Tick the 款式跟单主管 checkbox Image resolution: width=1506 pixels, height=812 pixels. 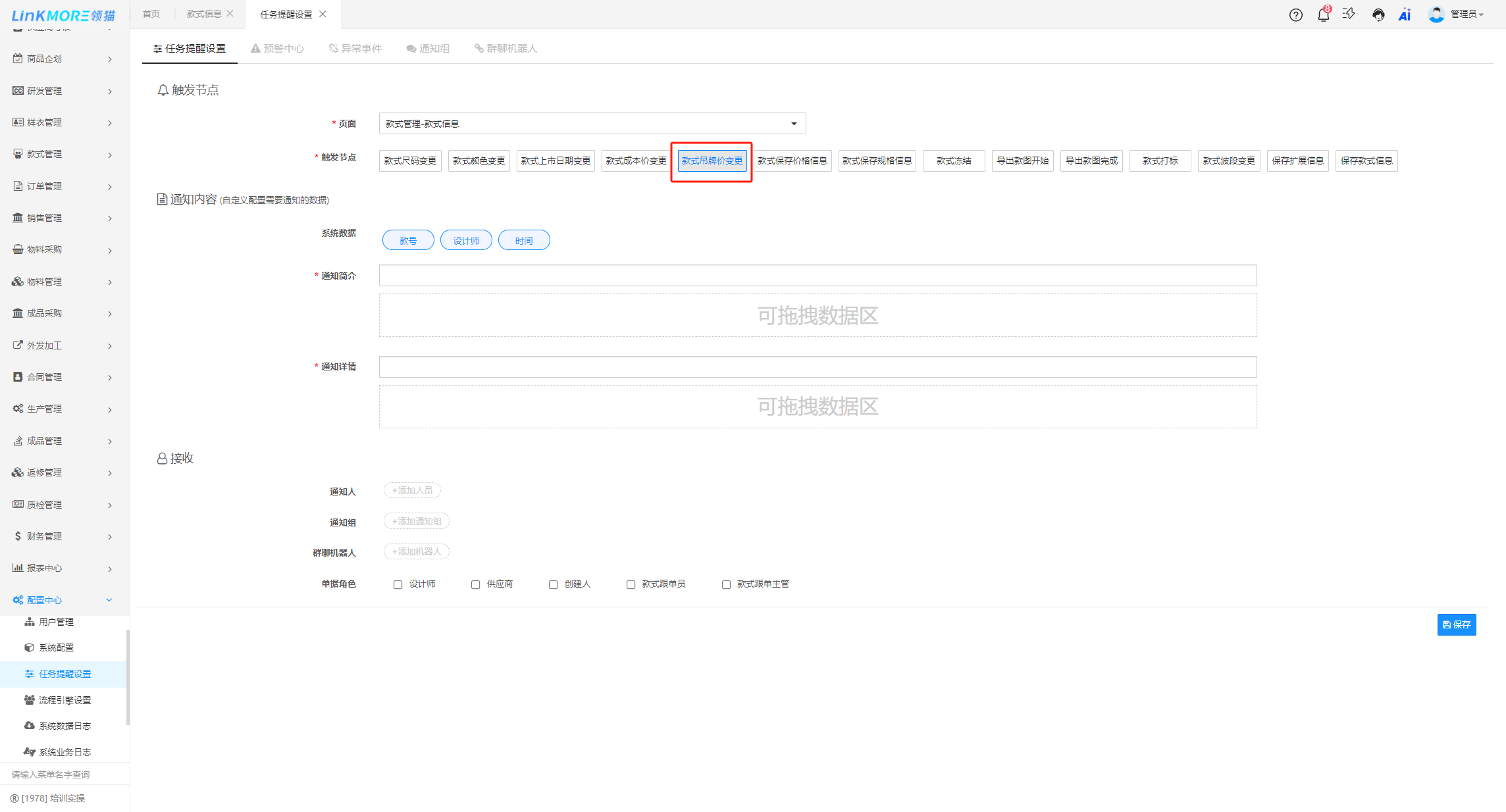click(x=726, y=584)
